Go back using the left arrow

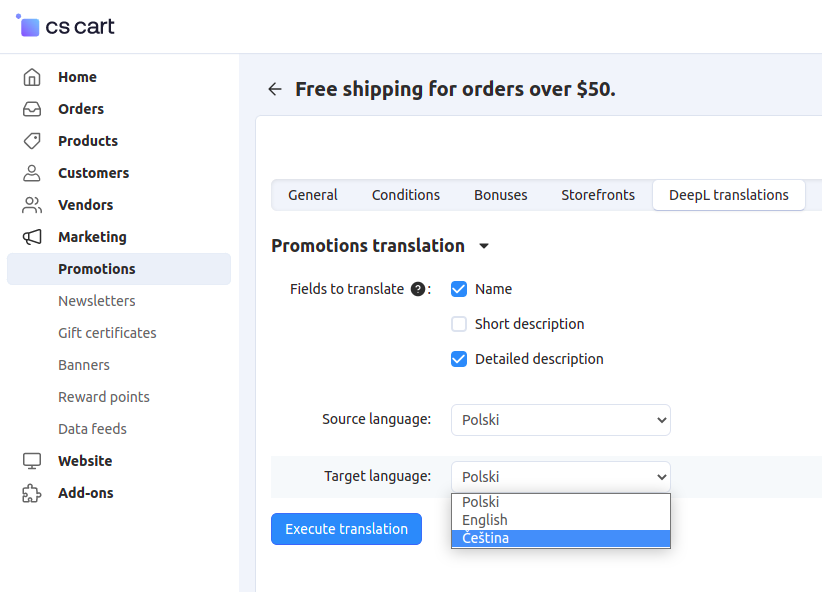point(275,89)
